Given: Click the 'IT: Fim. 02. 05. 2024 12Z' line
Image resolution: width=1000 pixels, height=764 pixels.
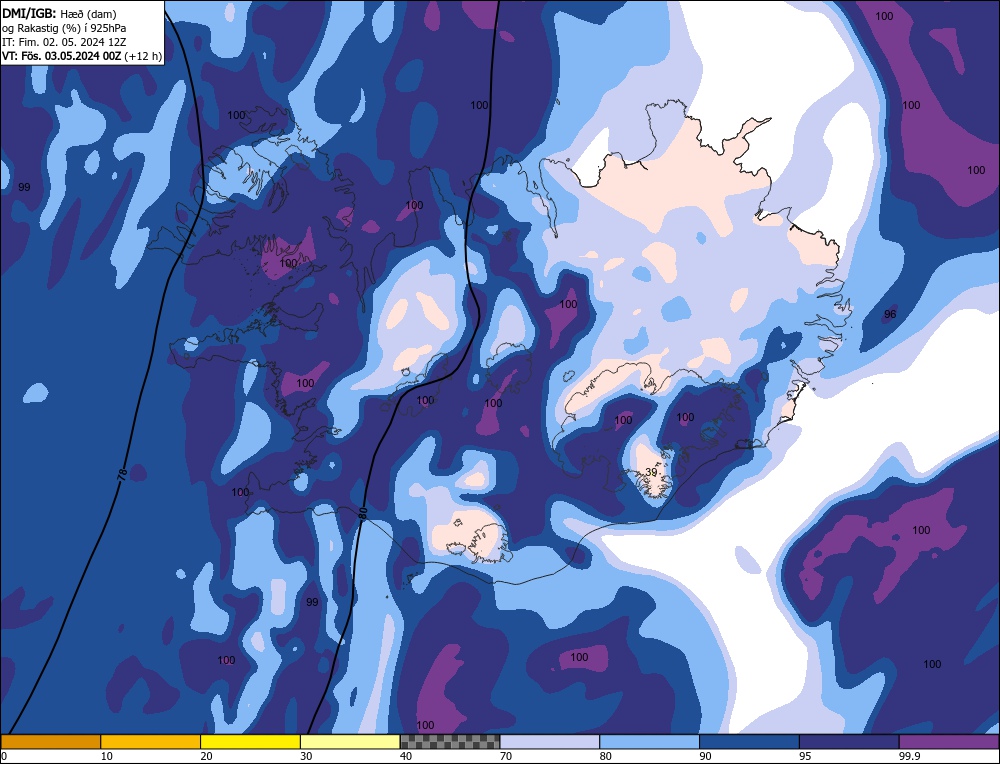Looking at the screenshot, I should click(x=64, y=42).
